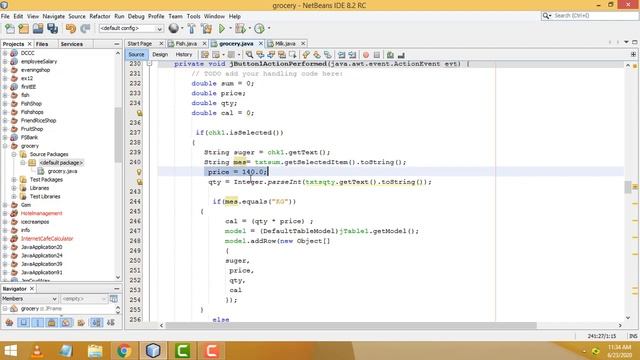Viewport: 640px width, 360px height.
Task: Switch to the Start Page tab
Action: (140, 43)
